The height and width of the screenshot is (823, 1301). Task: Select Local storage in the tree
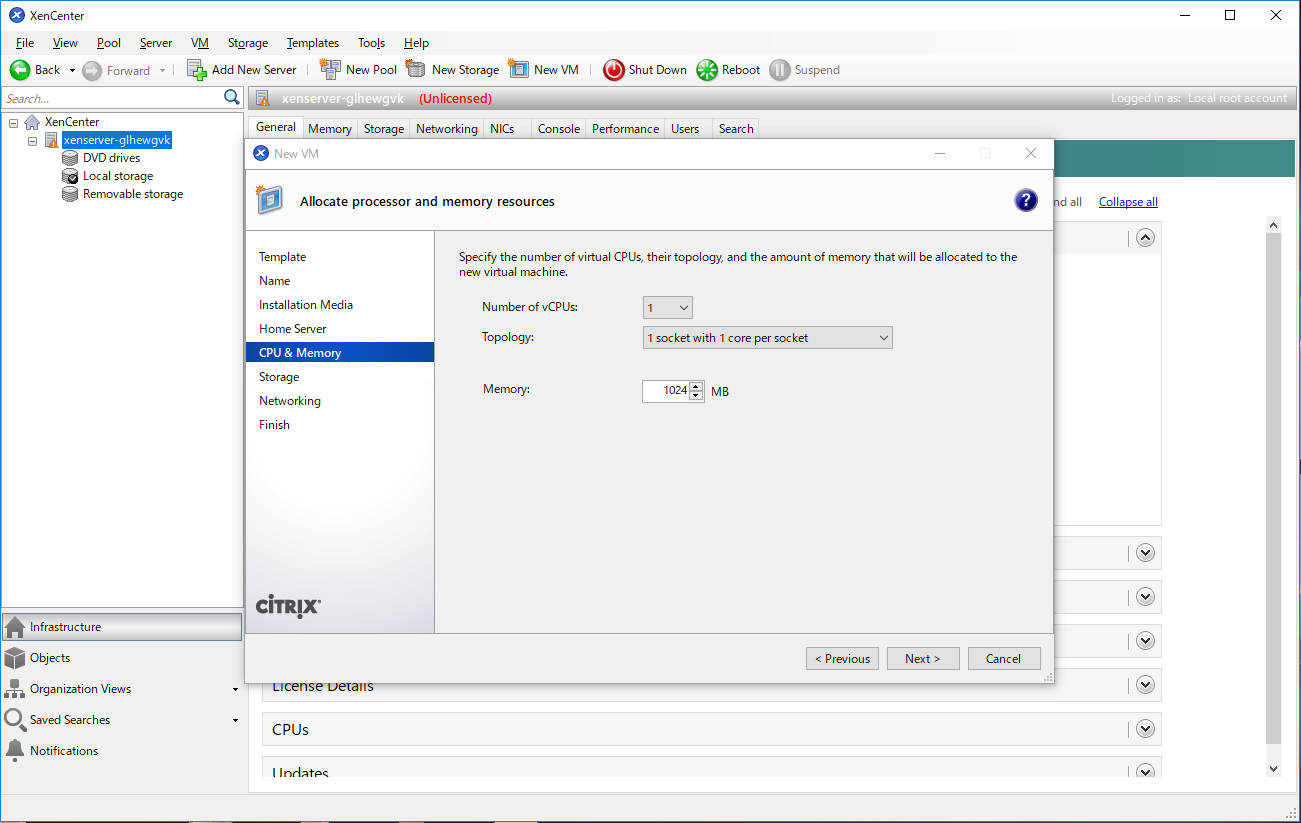(118, 176)
